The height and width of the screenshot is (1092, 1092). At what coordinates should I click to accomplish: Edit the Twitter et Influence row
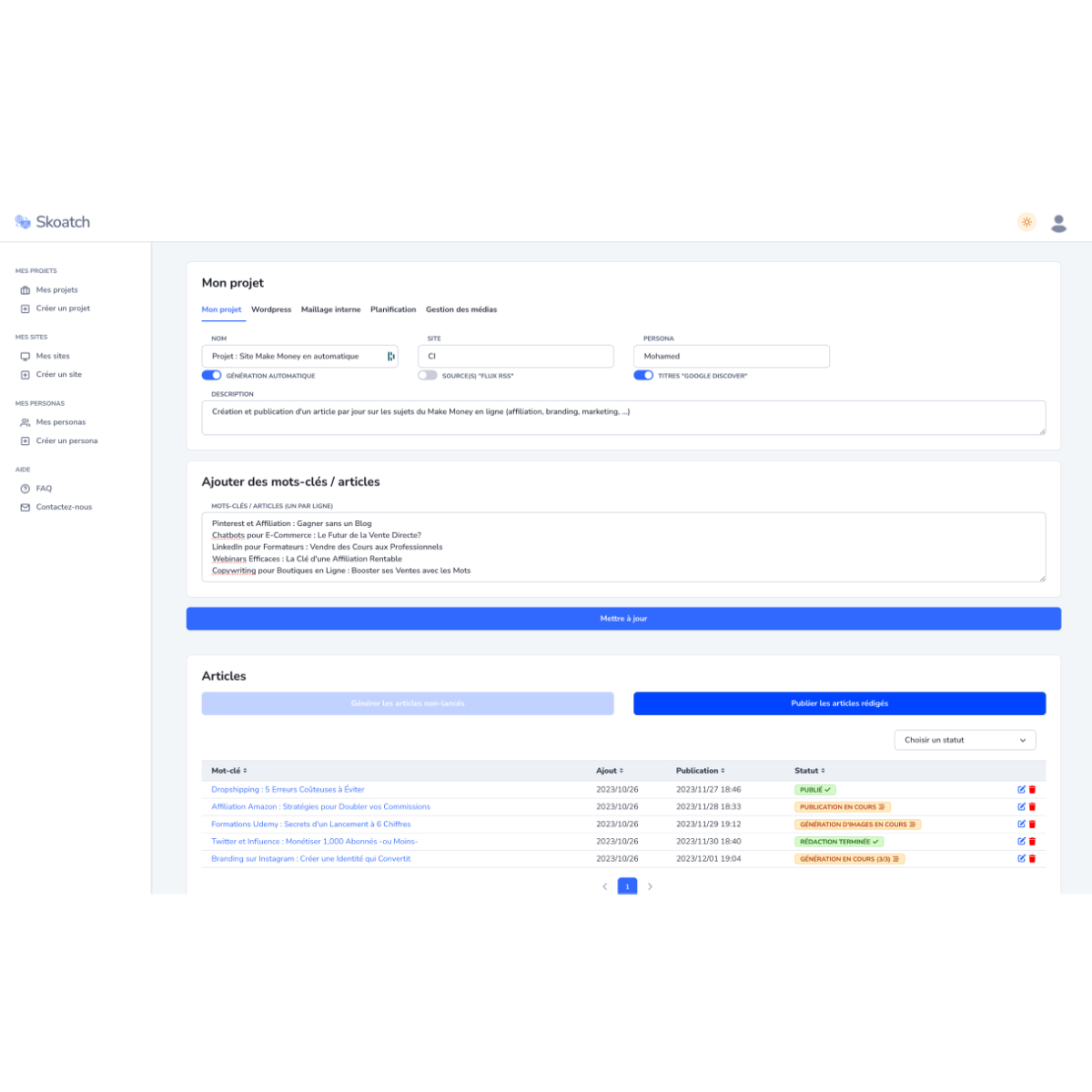click(x=1021, y=842)
